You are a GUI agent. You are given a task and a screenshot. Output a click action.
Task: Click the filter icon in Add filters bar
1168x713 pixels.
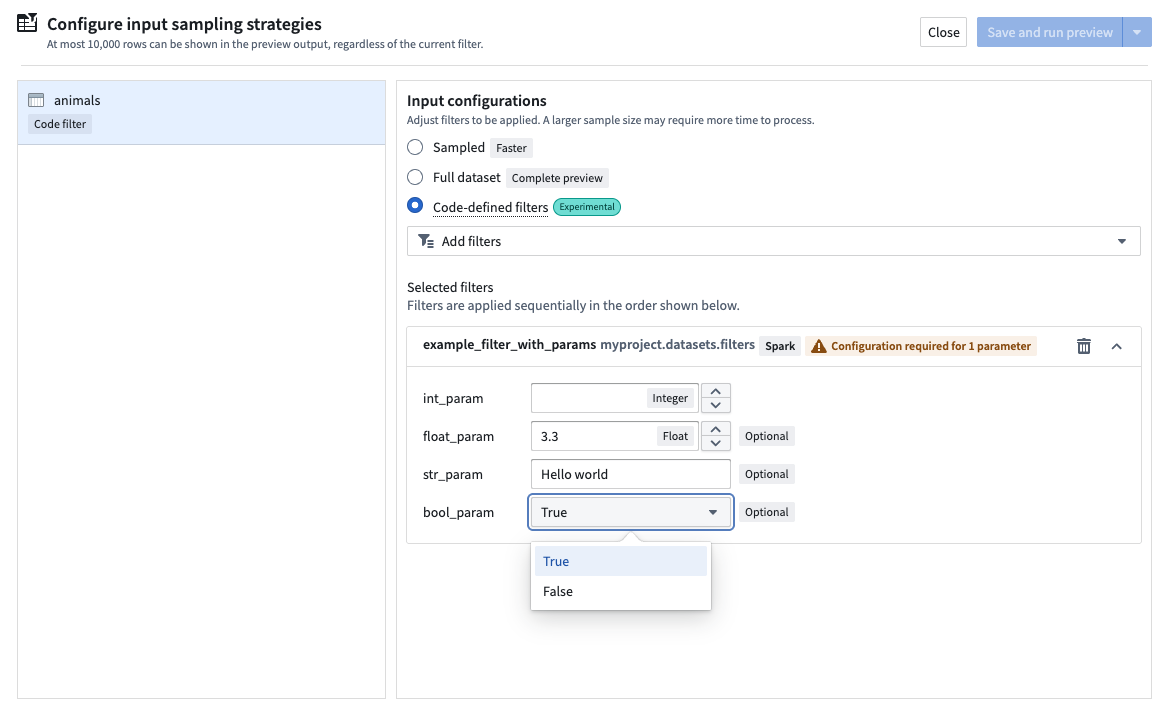[426, 241]
